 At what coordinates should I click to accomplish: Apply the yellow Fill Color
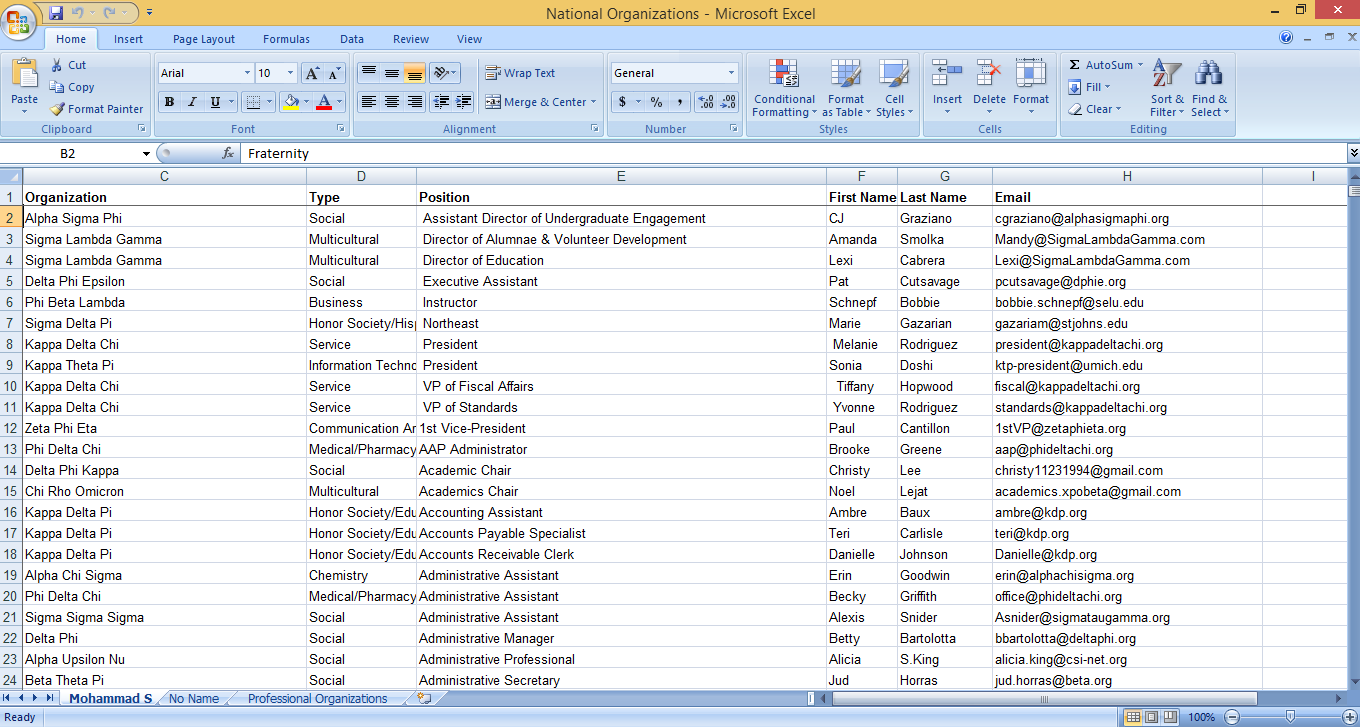tap(292, 102)
